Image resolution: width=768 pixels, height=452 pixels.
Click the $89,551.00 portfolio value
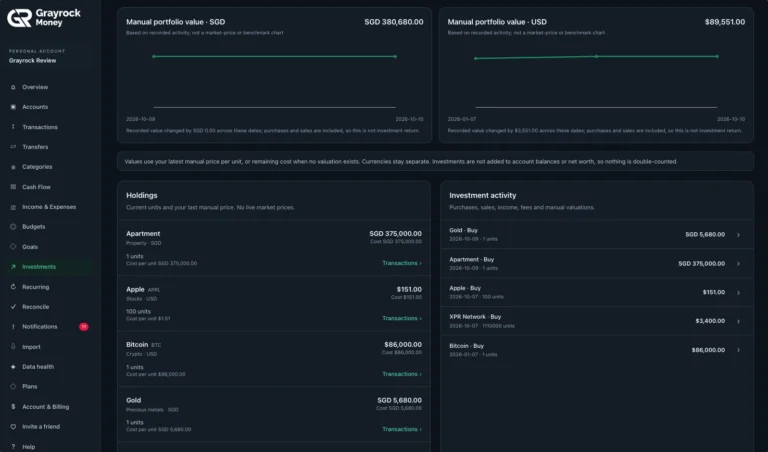tap(725, 22)
